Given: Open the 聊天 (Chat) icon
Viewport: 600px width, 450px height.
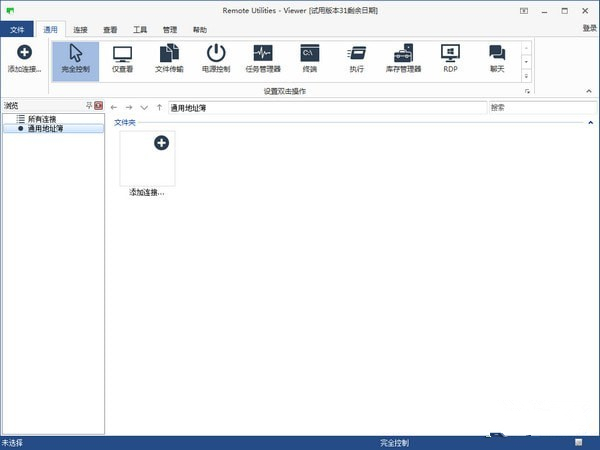Looking at the screenshot, I should tap(497, 59).
